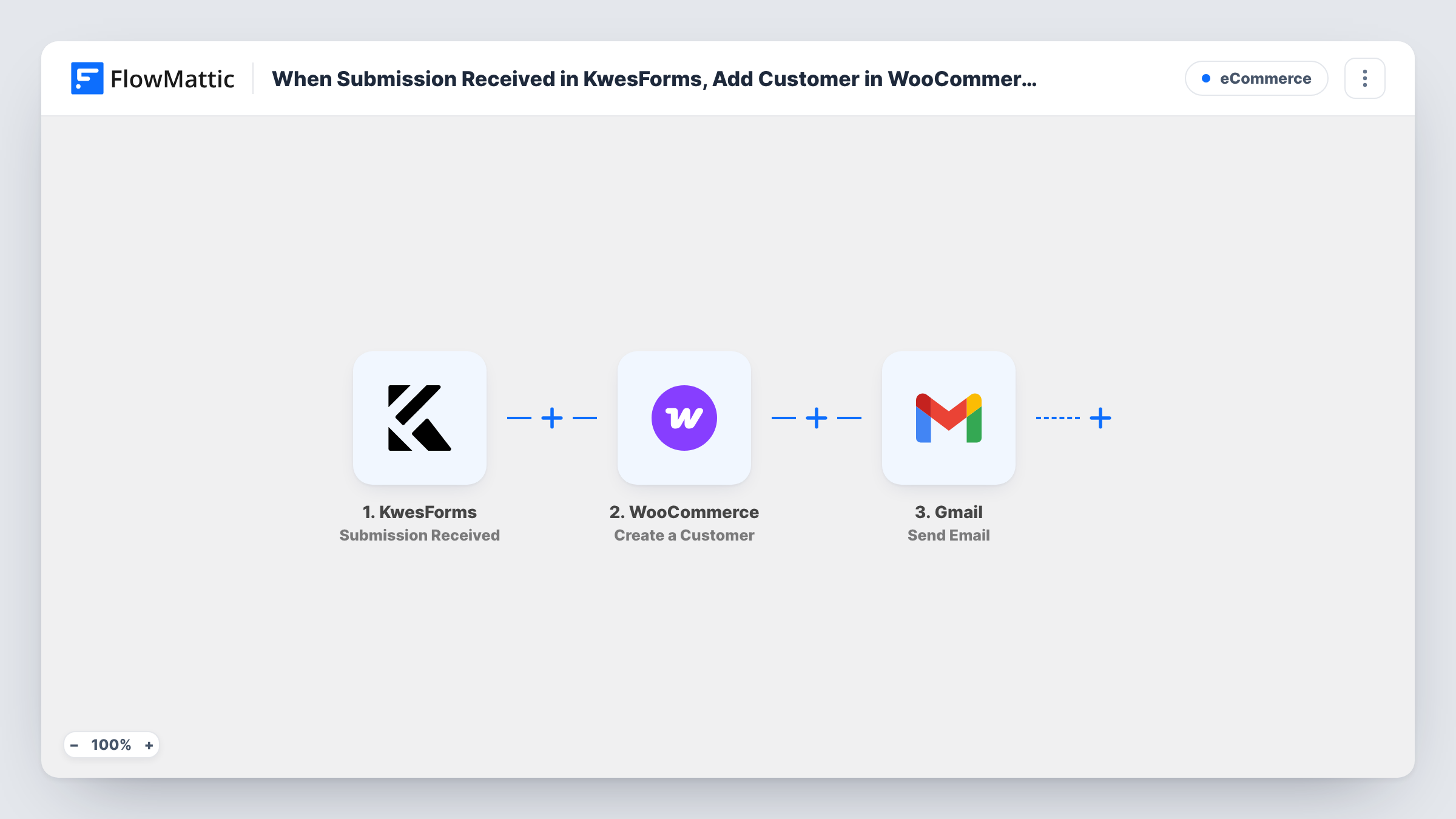The height and width of the screenshot is (819, 1456).
Task: Open the WooCommerce step icon
Action: (x=684, y=418)
